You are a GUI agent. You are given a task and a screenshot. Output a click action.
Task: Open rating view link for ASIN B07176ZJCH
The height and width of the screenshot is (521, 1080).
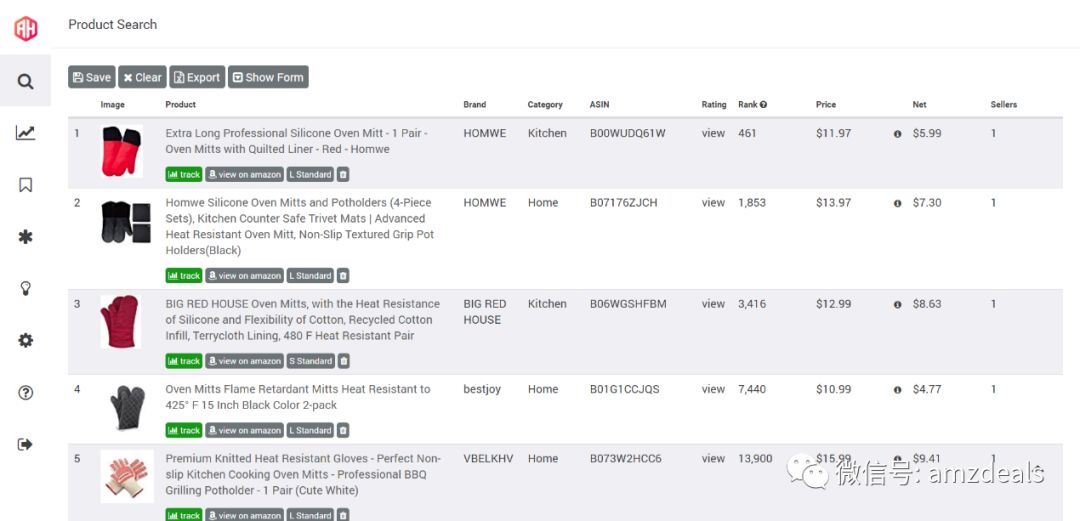coord(713,203)
